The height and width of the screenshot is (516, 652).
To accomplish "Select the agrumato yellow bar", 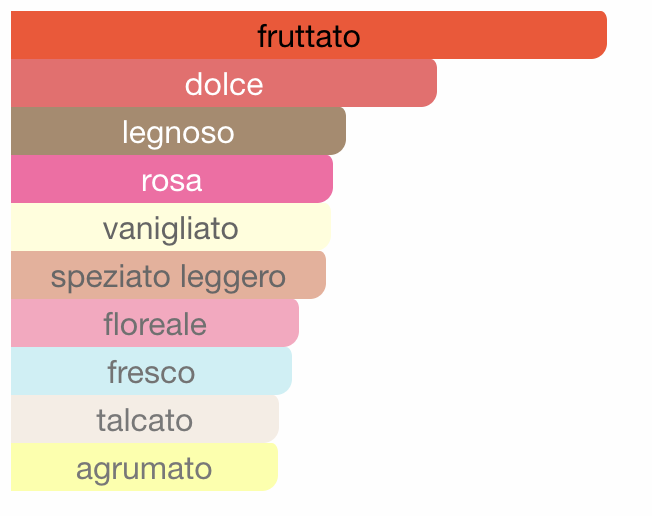I will 144,467.
